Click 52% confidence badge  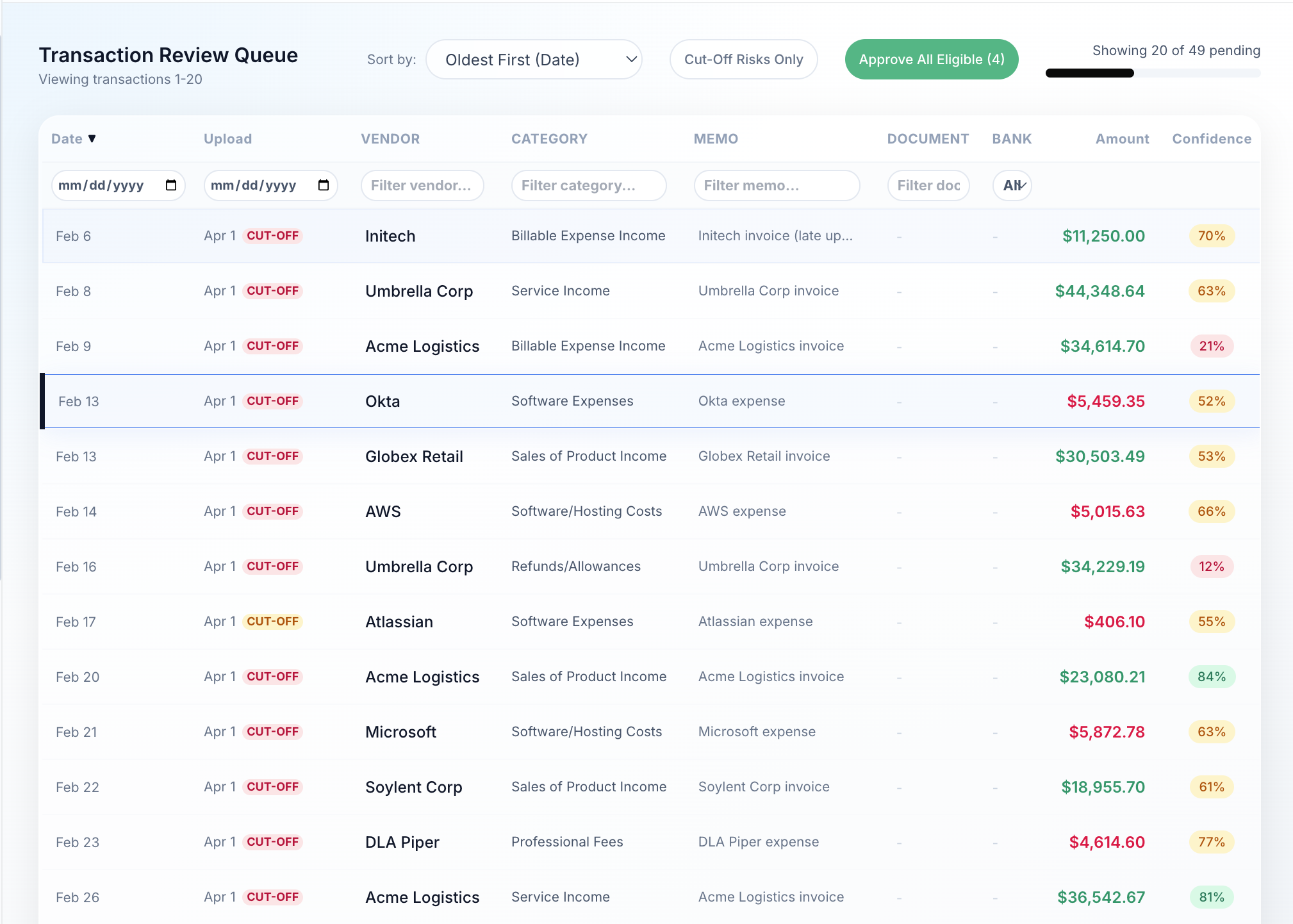(1212, 401)
